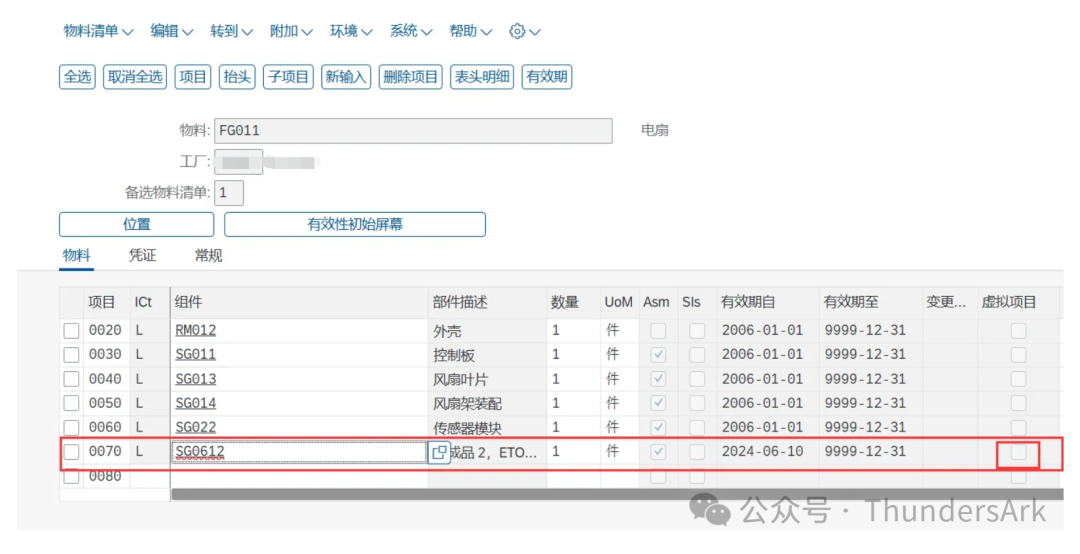Open the 环境 menu
Screen dimensions: 1080x554
pos(351,31)
